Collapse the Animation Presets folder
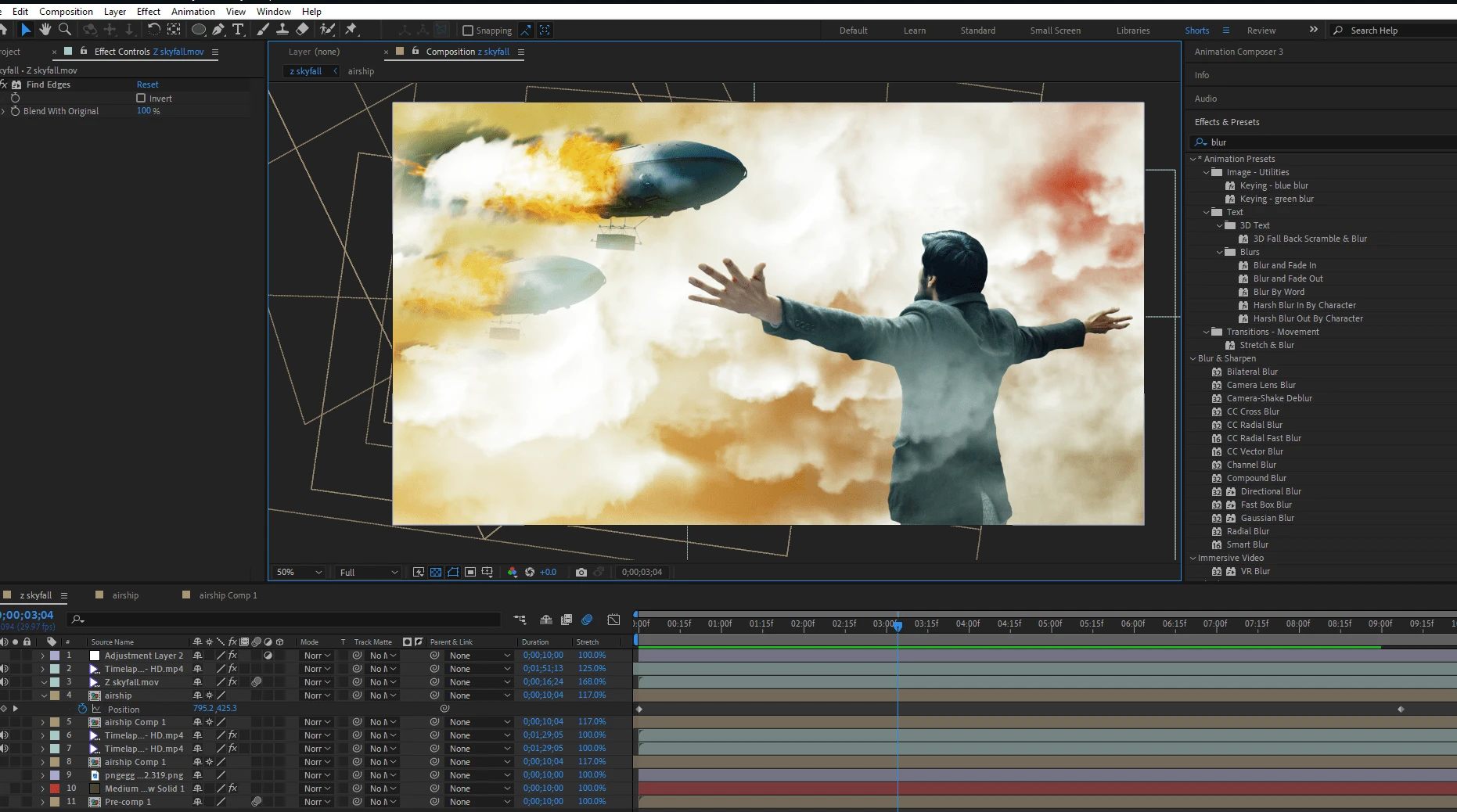The width and height of the screenshot is (1457, 812). click(x=1193, y=159)
